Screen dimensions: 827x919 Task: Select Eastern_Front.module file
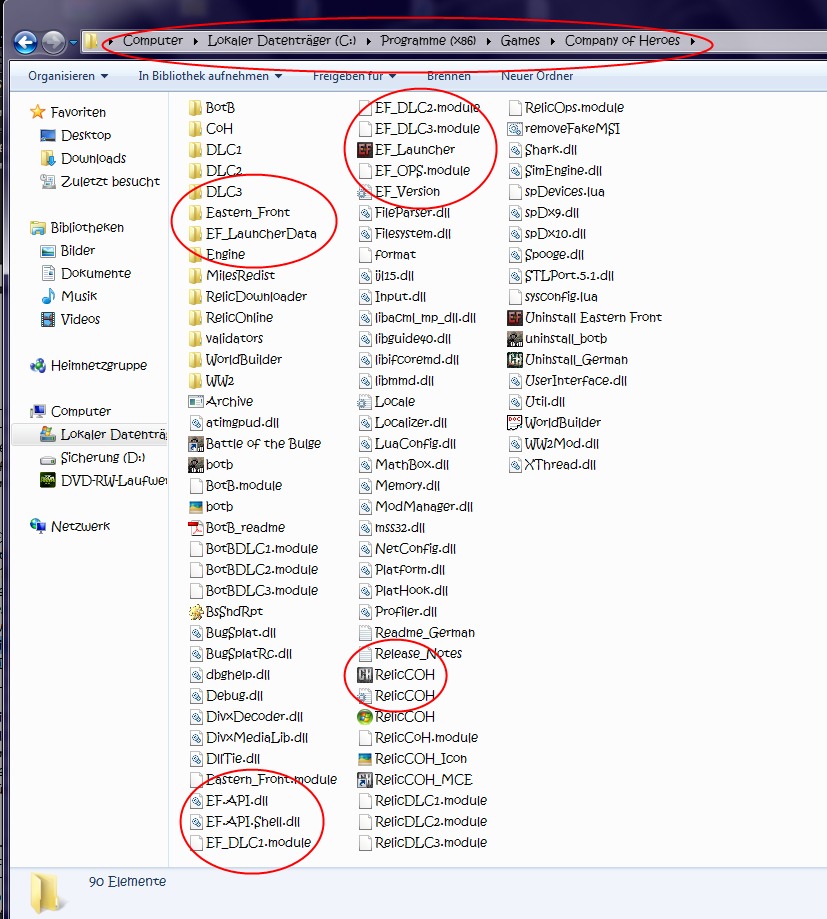click(263, 780)
